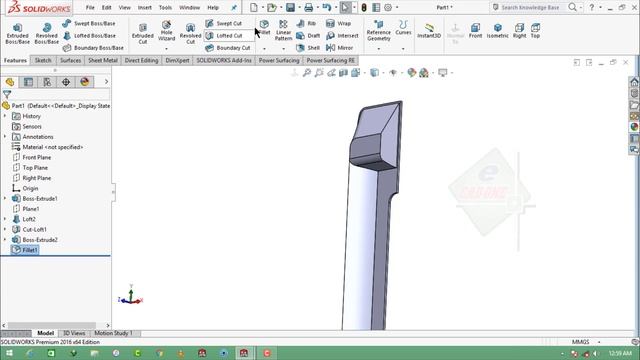The image size is (640, 360).
Task: Open the View menu
Action: [x=124, y=7]
